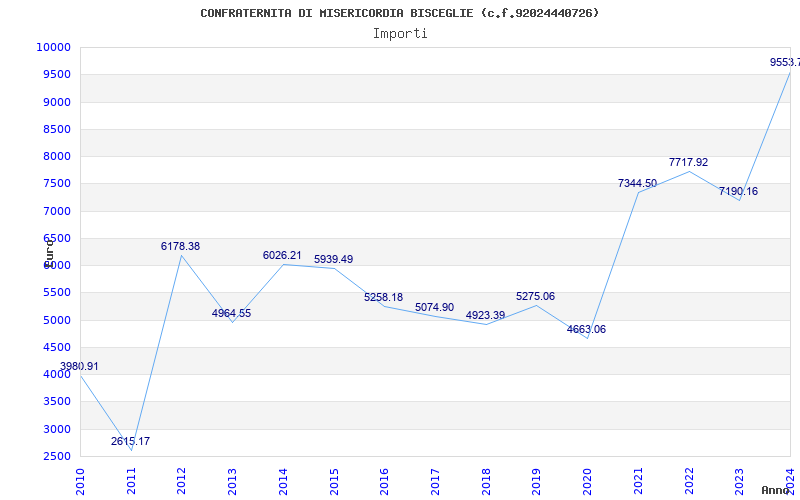Image resolution: width=800 pixels, height=500 pixels.
Task: Select the data label 4663.06
Action: click(586, 329)
